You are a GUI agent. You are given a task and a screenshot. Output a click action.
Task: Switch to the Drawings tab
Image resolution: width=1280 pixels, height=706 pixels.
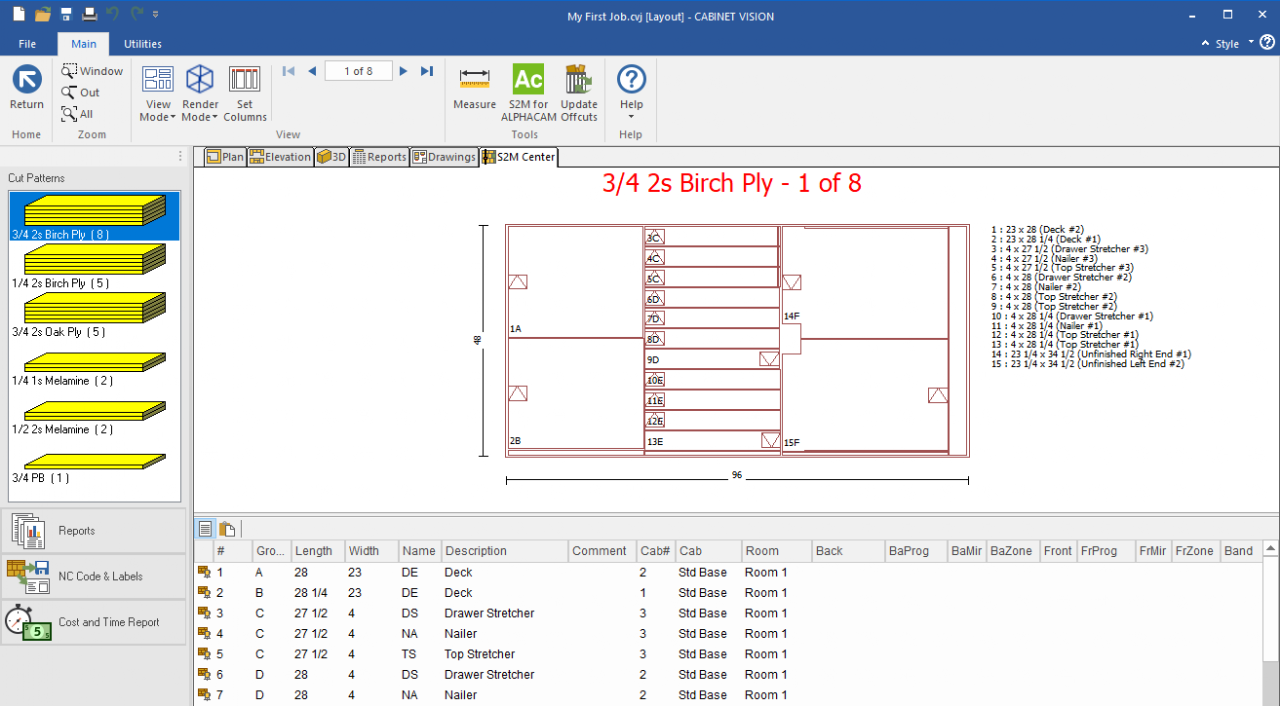click(x=444, y=157)
